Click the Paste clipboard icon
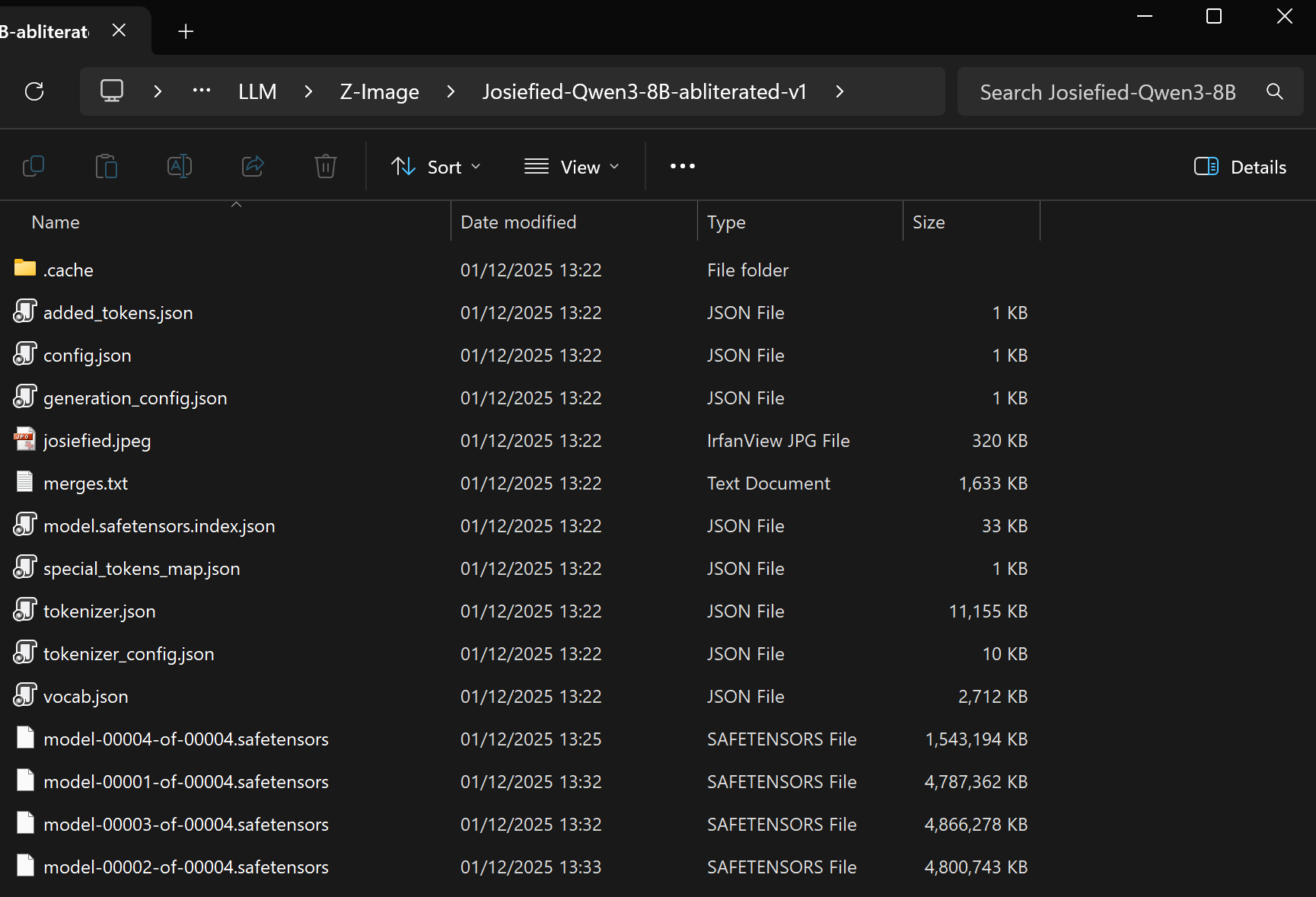This screenshot has width=1316, height=897. 107,166
